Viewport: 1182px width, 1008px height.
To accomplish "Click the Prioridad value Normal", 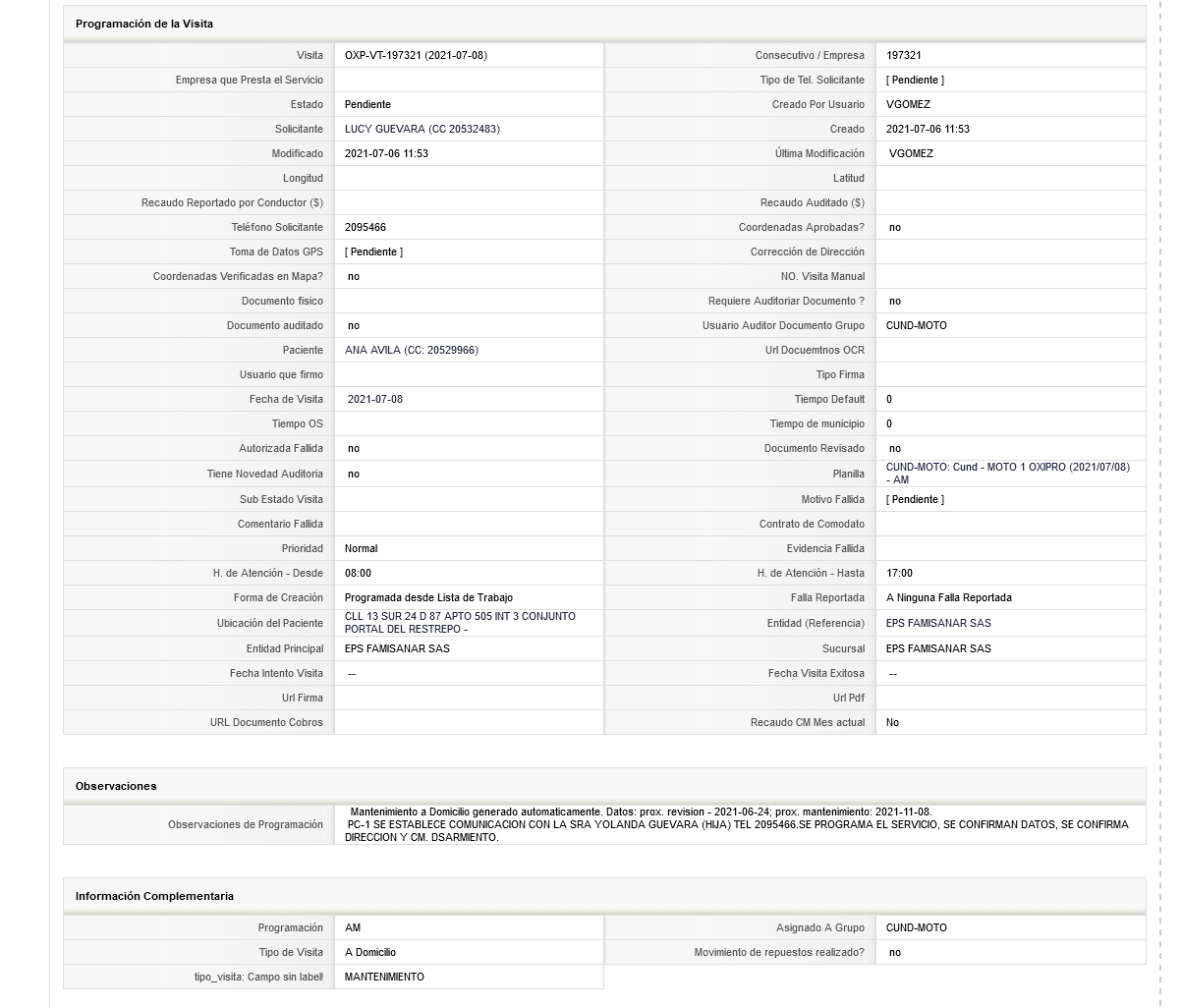I will coord(361,549).
